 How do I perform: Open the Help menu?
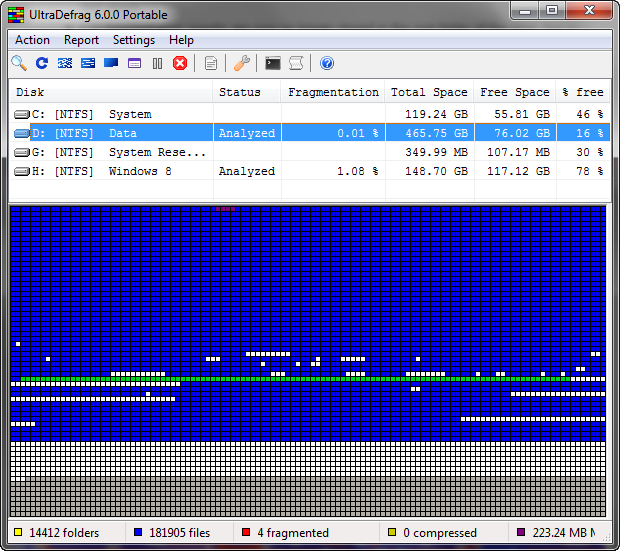tap(181, 40)
